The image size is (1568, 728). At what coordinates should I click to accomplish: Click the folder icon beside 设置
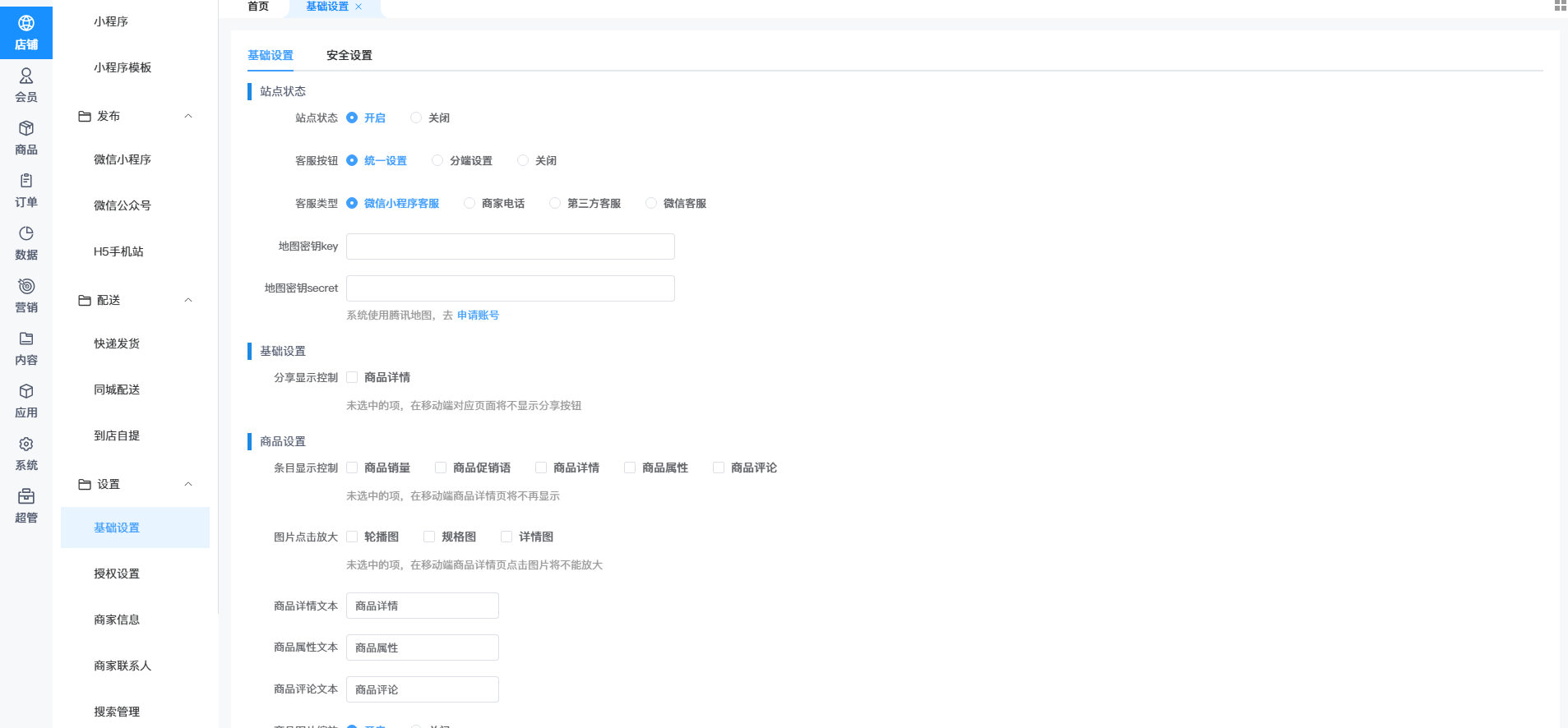point(84,485)
